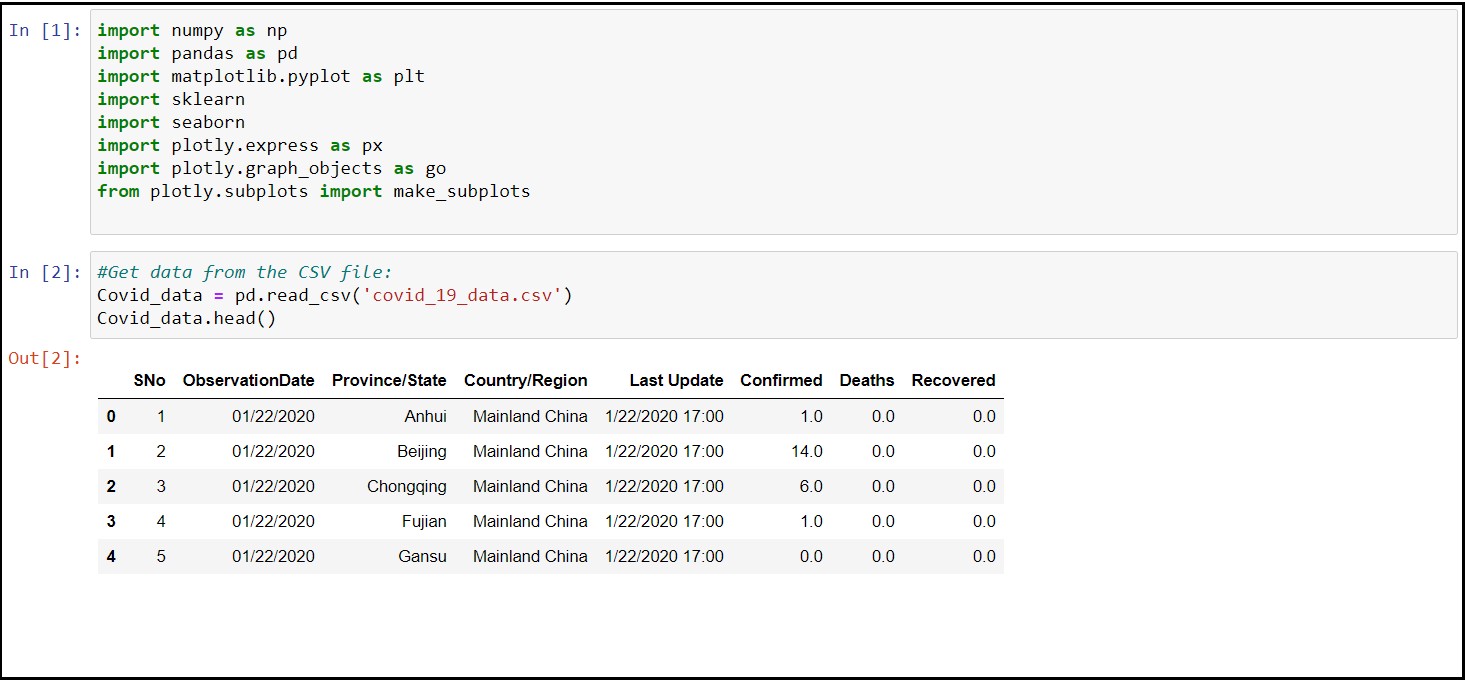This screenshot has height=682, width=1465.
Task: Click the 'import sklearn' code line
Action: click(171, 99)
